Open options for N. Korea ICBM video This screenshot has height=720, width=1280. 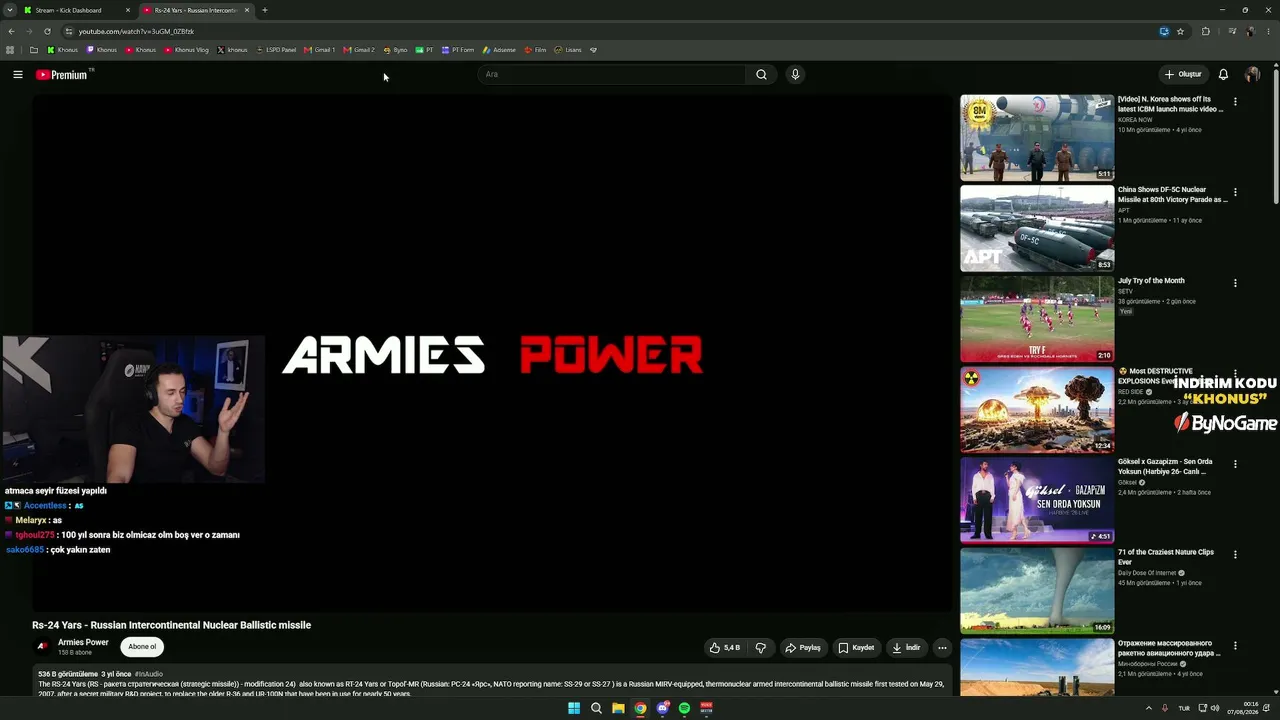(x=1235, y=102)
